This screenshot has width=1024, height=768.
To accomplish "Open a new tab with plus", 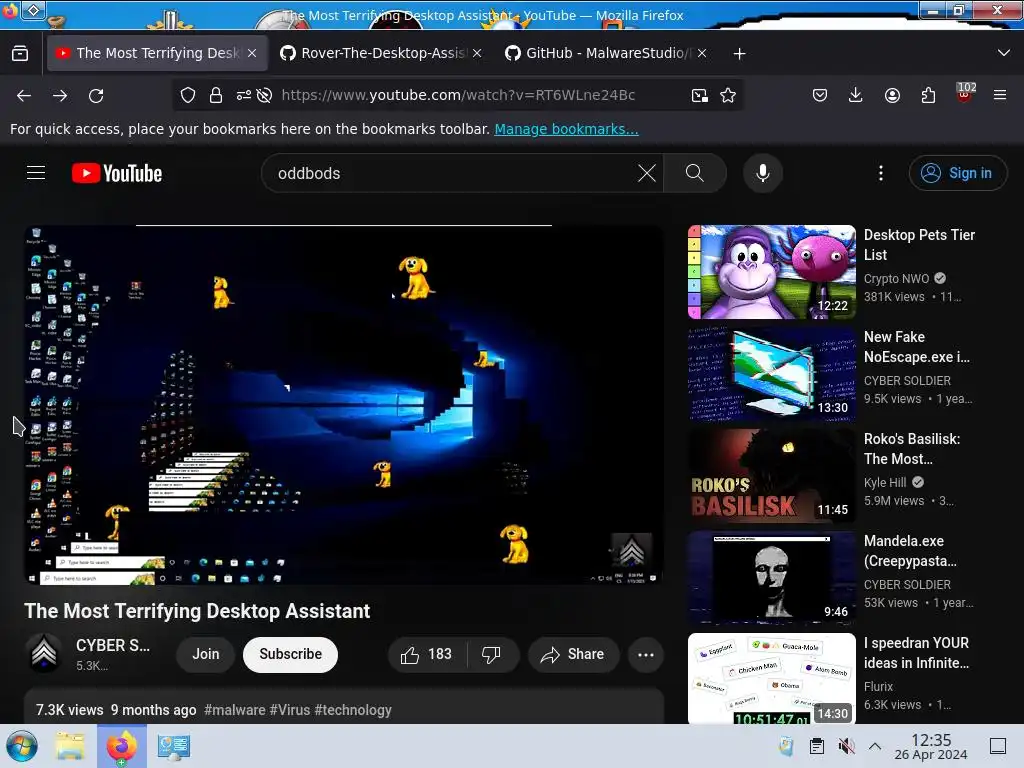I will pos(739,54).
